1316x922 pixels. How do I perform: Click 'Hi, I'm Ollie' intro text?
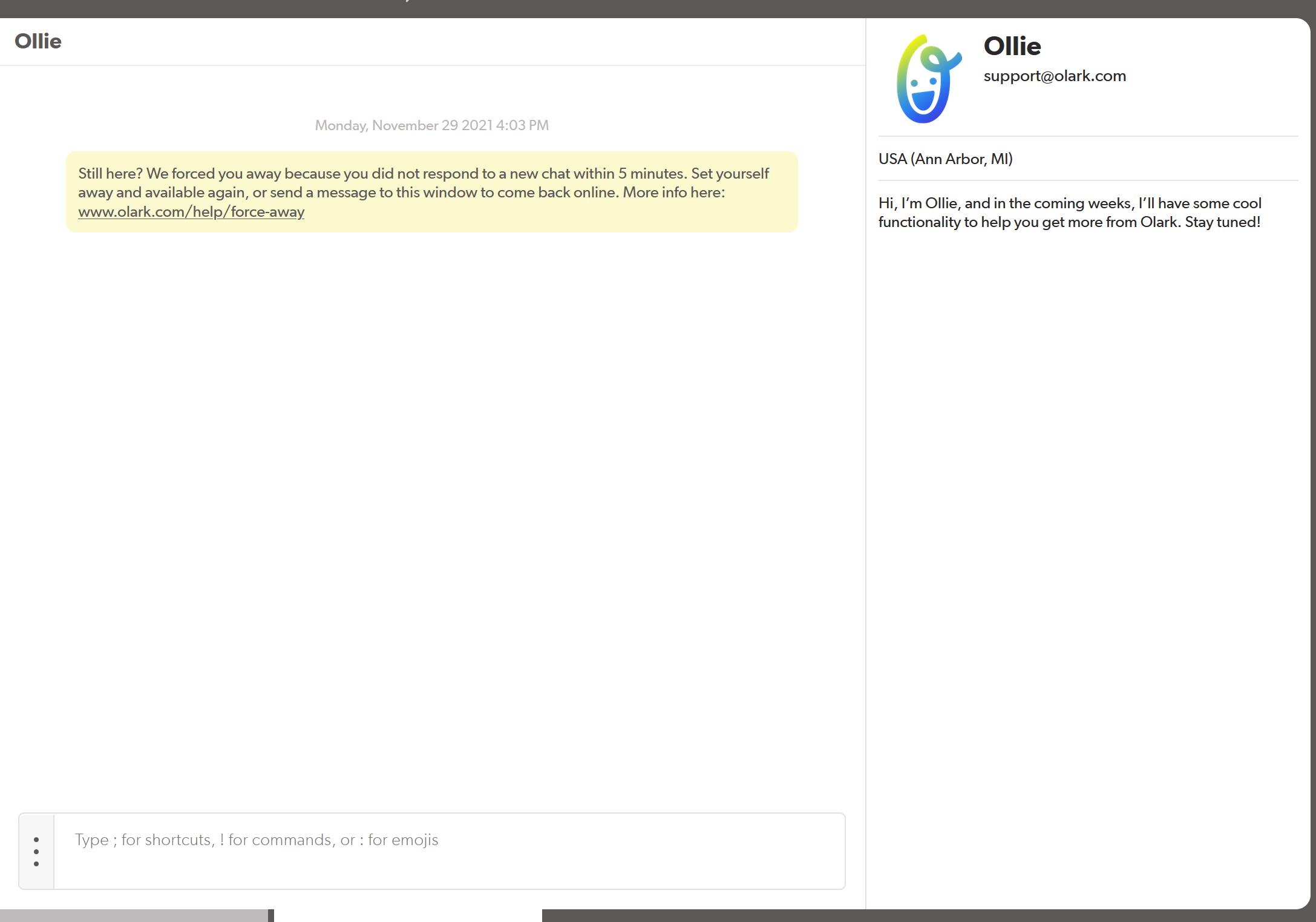coord(918,203)
